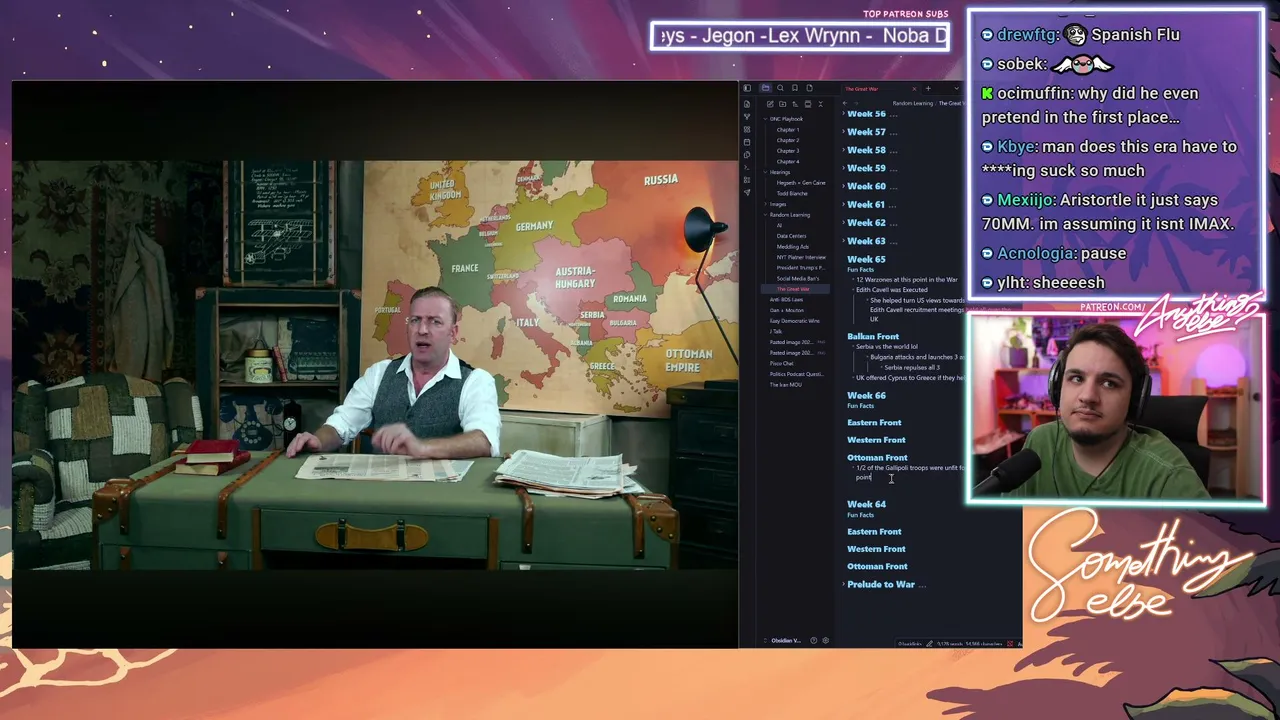Click the backlinks count in status bar
This screenshot has width=1280, height=720.
click(x=910, y=644)
